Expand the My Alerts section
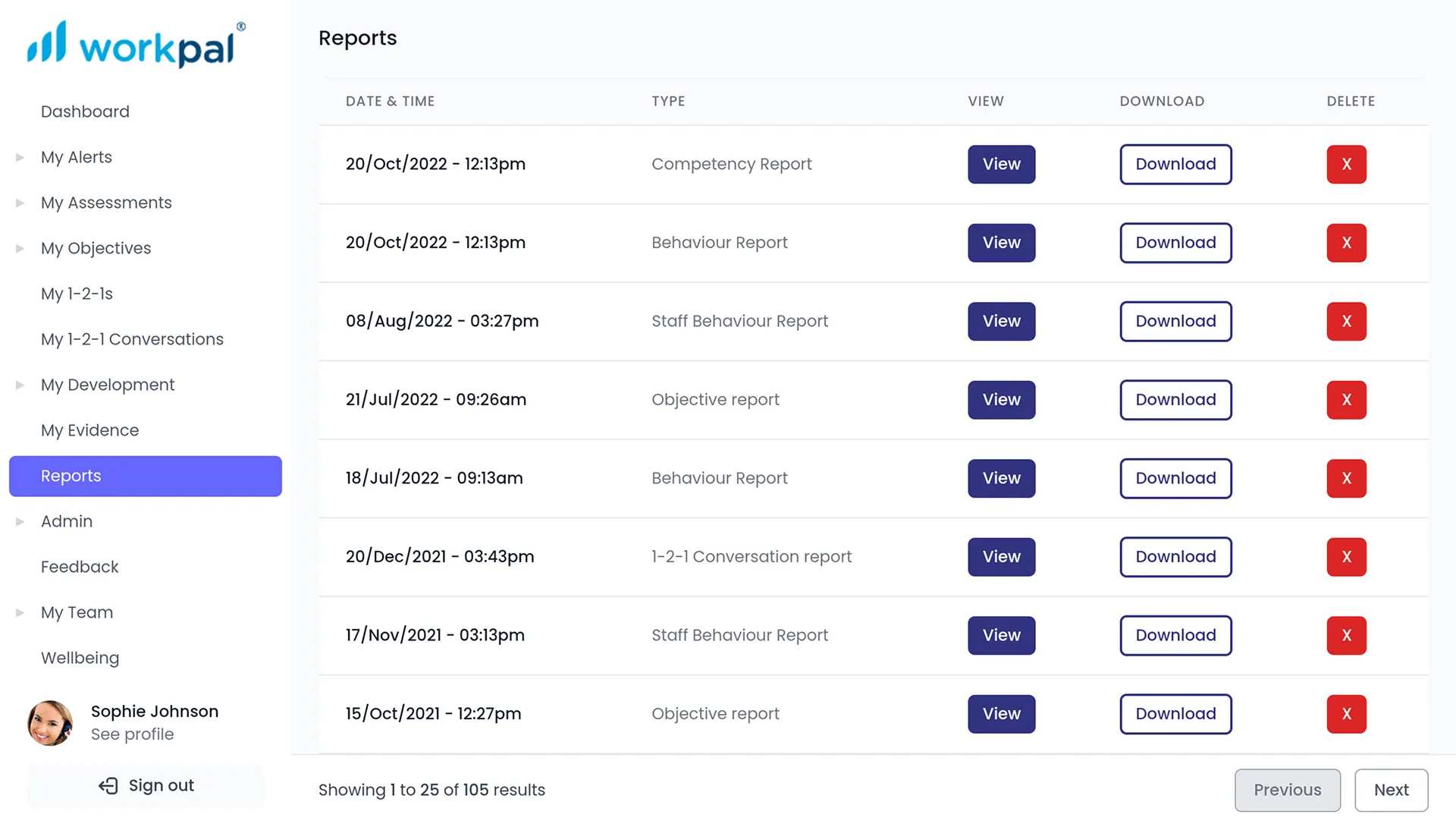Image resolution: width=1456 pixels, height=824 pixels. point(19,157)
